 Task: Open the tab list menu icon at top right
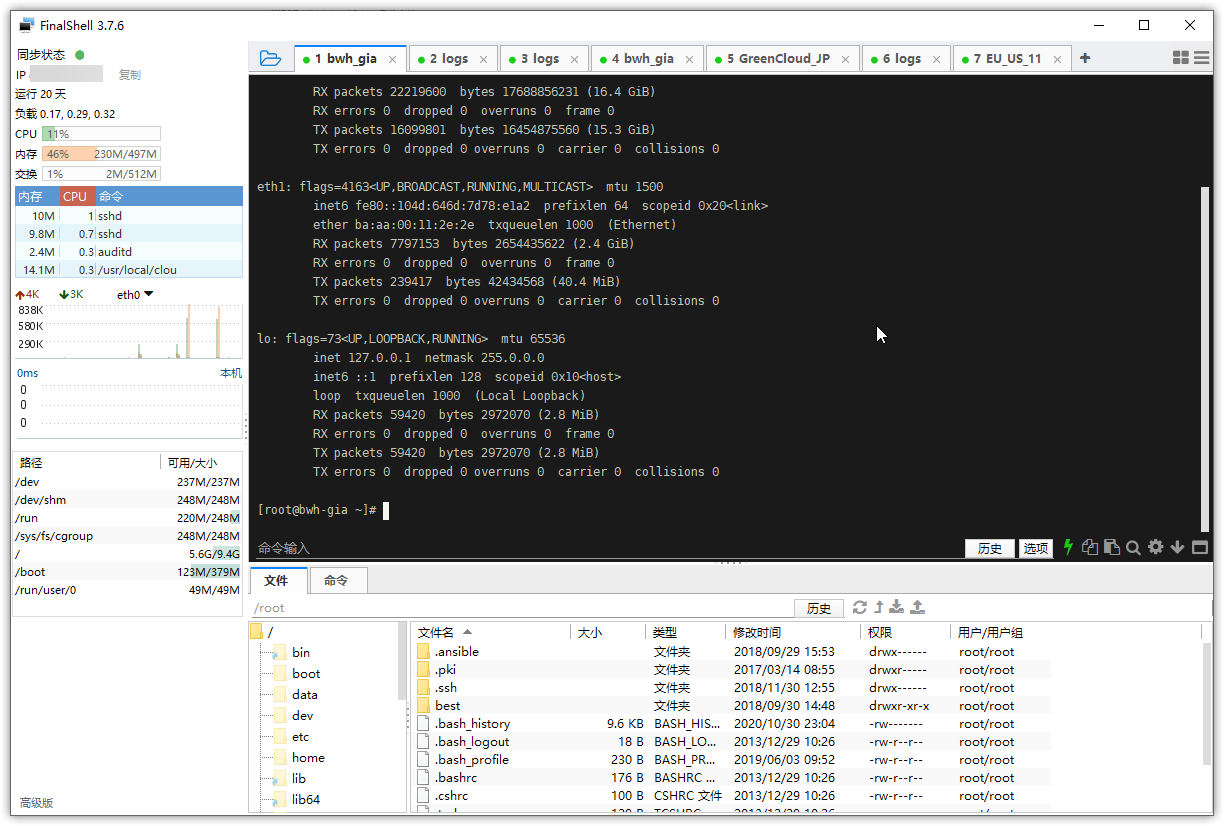[1201, 57]
